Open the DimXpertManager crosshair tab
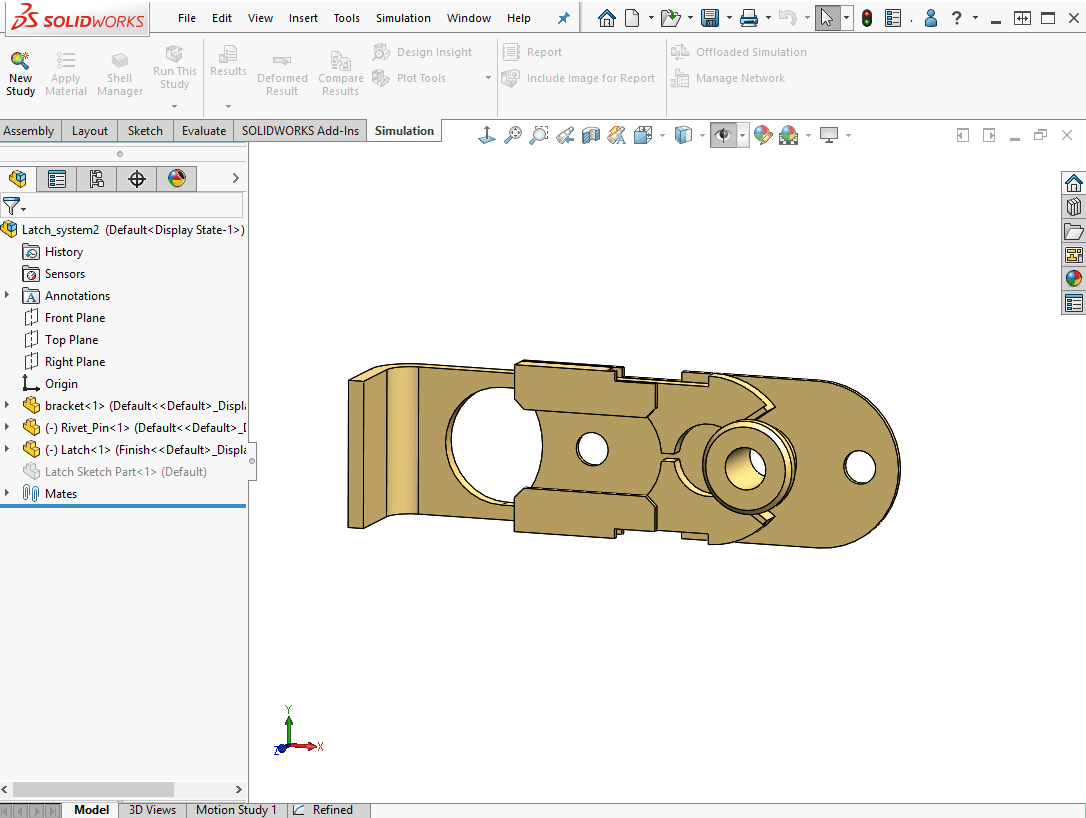Viewport: 1086px width, 818px height. click(137, 179)
